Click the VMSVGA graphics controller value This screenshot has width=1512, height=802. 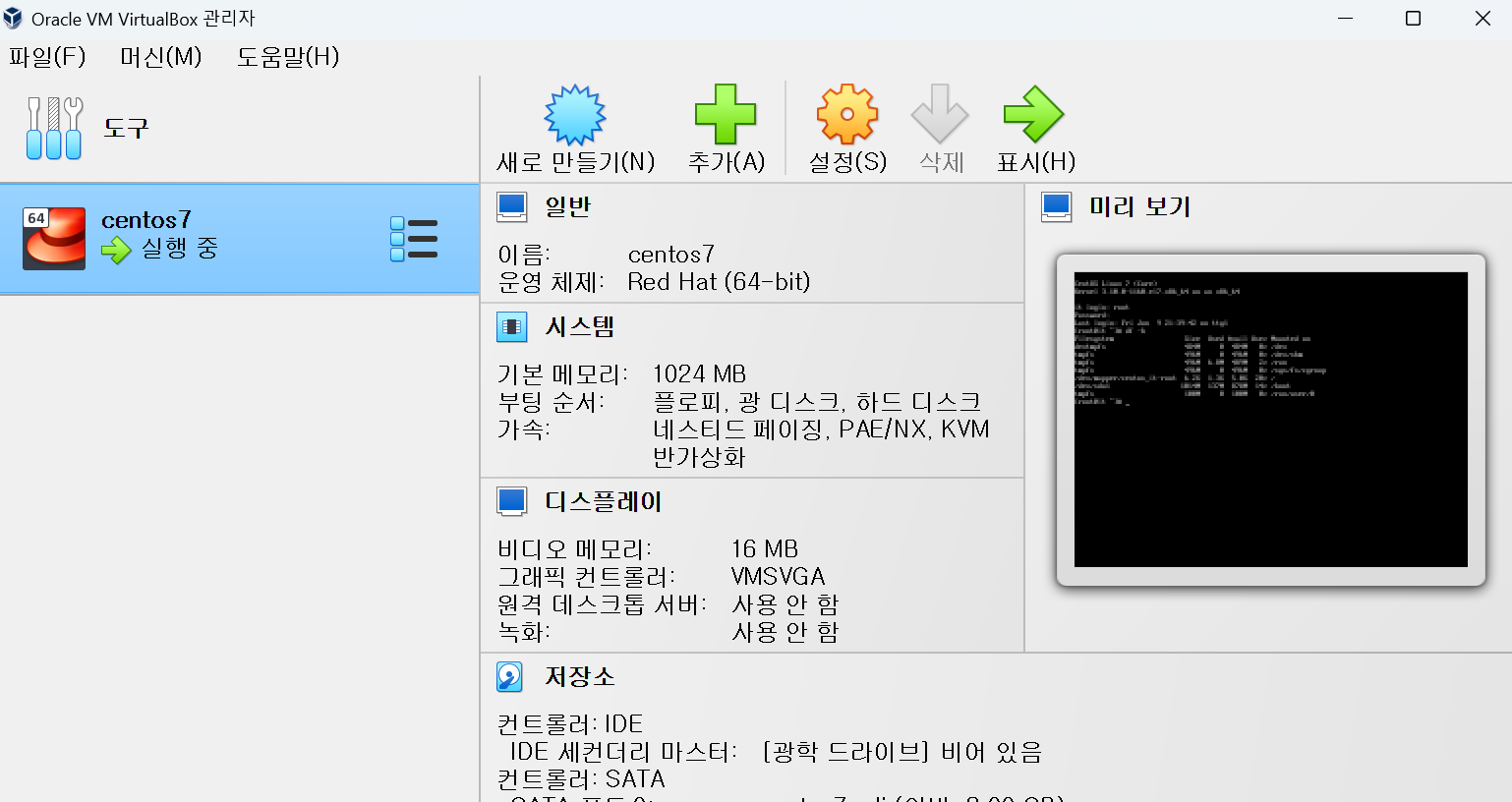(778, 577)
